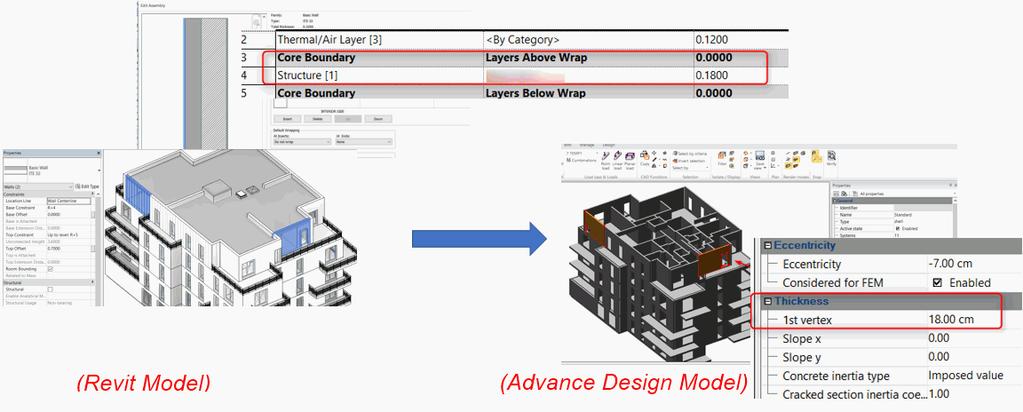The width and height of the screenshot is (1023, 412).
Task: Click the Invert selection command
Action: 689,161
